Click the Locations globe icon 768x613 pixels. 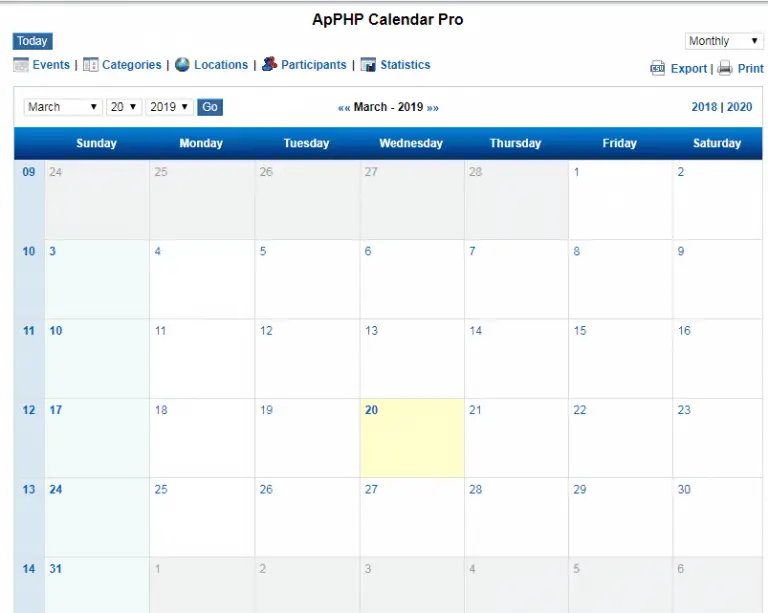click(182, 65)
